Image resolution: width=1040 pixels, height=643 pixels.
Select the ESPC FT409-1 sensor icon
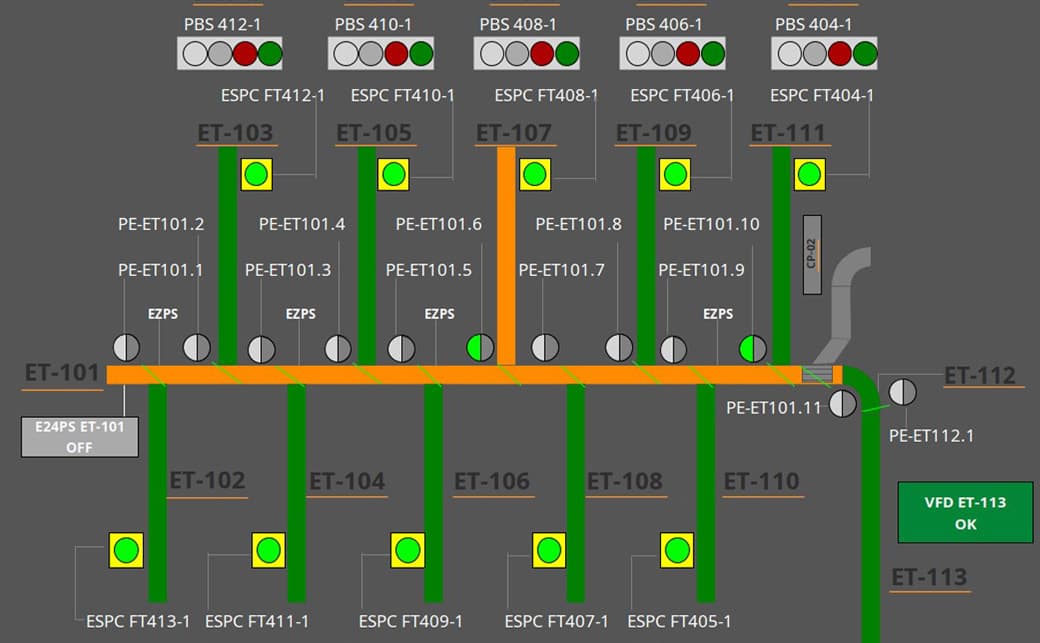coord(406,550)
